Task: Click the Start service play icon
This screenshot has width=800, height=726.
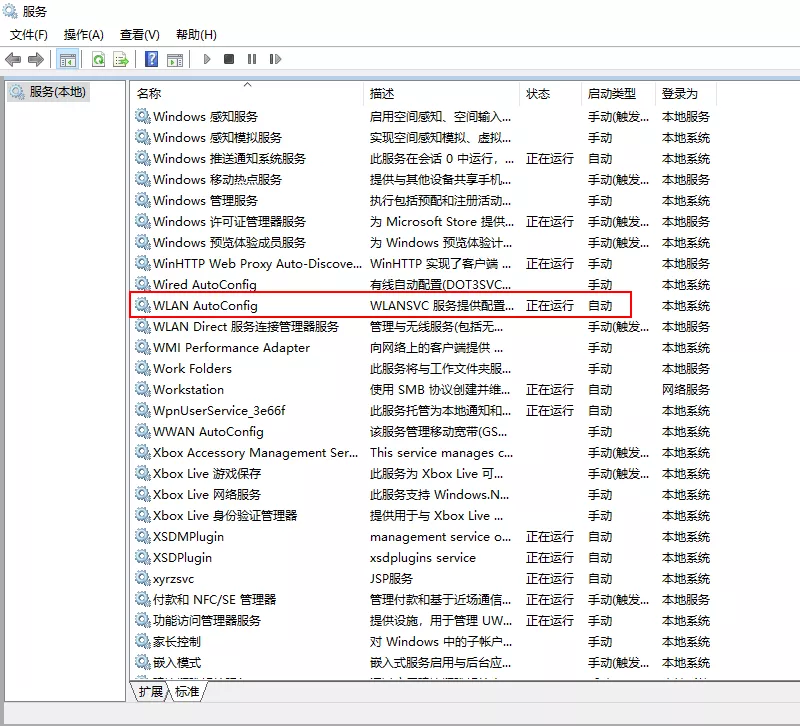Action: (207, 59)
